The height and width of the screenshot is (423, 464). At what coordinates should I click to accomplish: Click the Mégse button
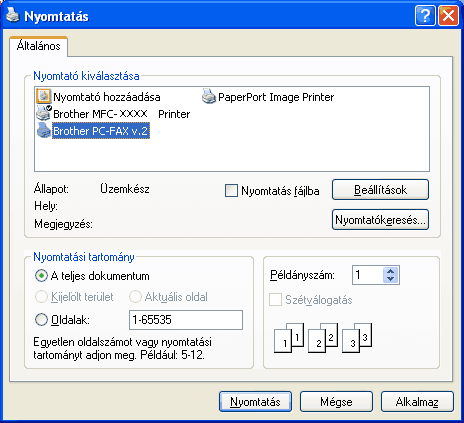336,402
